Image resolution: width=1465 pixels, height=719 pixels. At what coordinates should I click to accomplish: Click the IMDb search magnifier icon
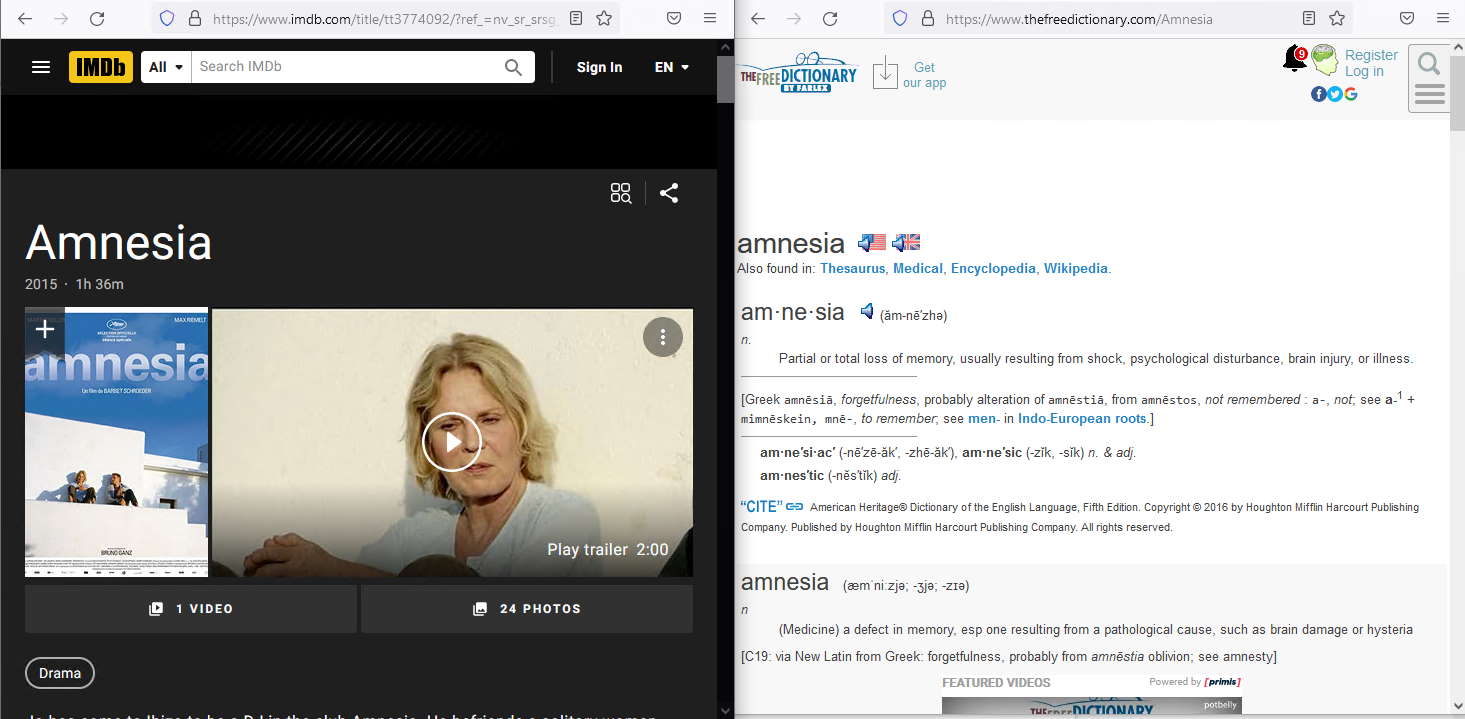coord(513,67)
